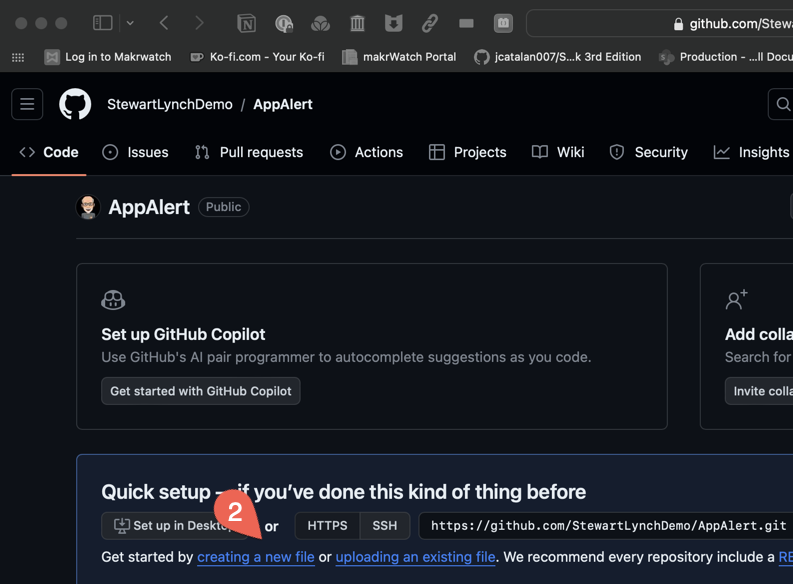Click the AppAlert breadcrumb link
Image resolution: width=793 pixels, height=584 pixels.
283,104
